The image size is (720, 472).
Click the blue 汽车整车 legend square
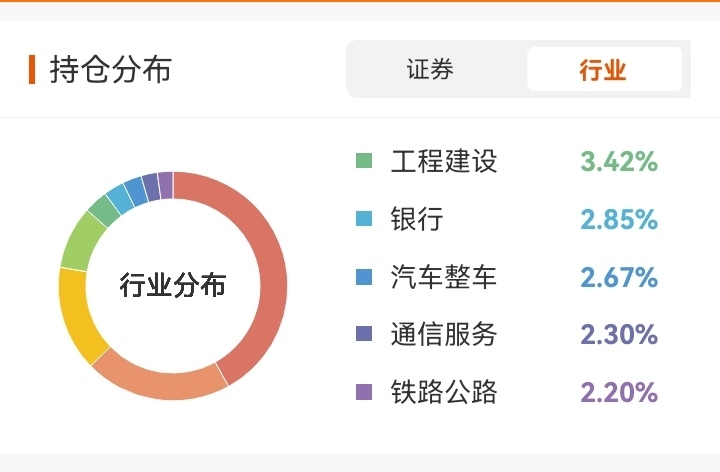(x=364, y=276)
